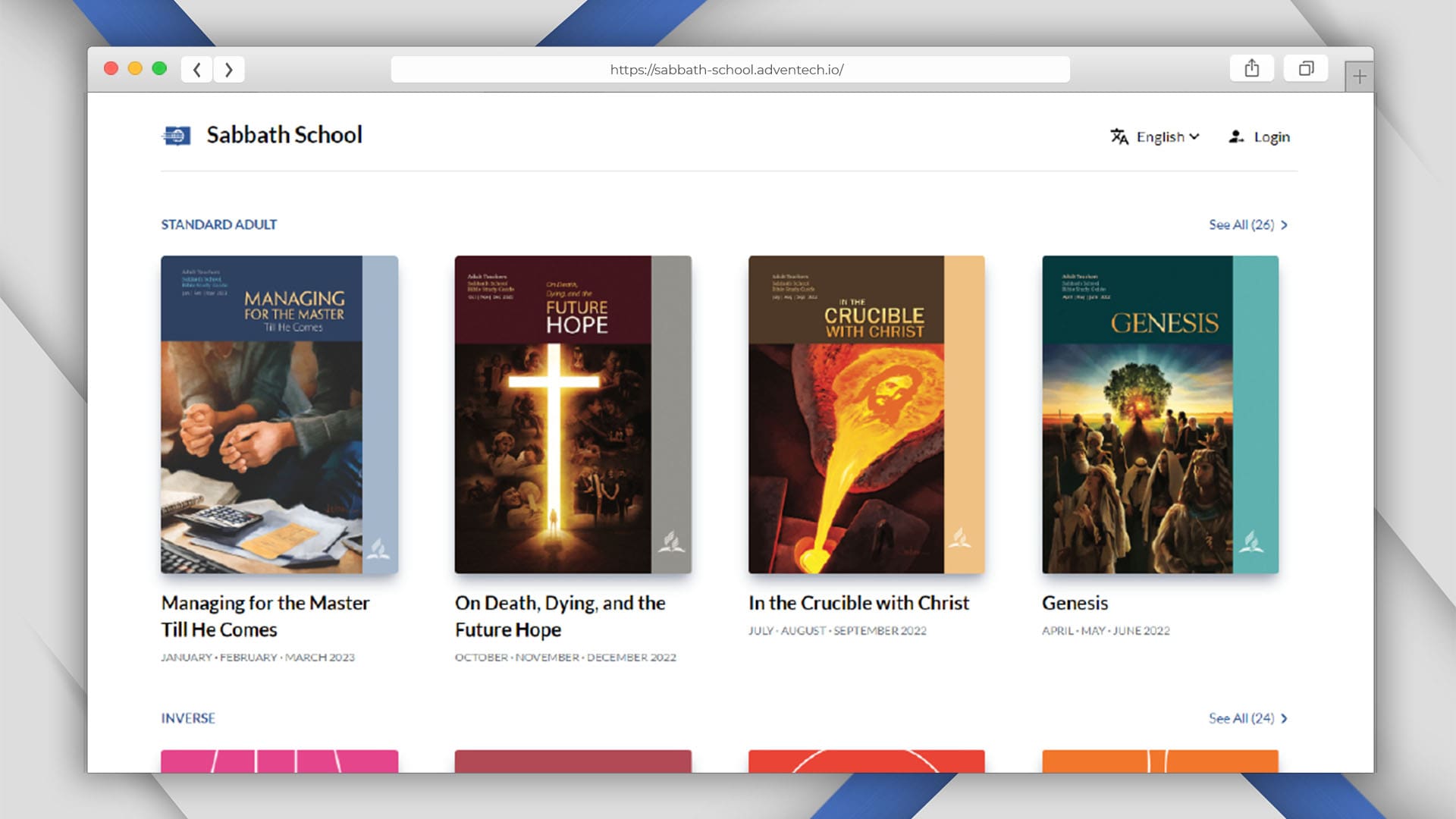Click the forward navigation arrow
The image size is (1456, 819).
(x=229, y=69)
